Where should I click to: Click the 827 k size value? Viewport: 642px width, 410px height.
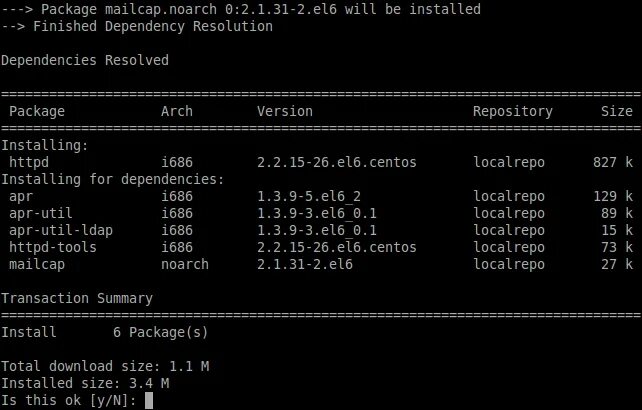613,162
